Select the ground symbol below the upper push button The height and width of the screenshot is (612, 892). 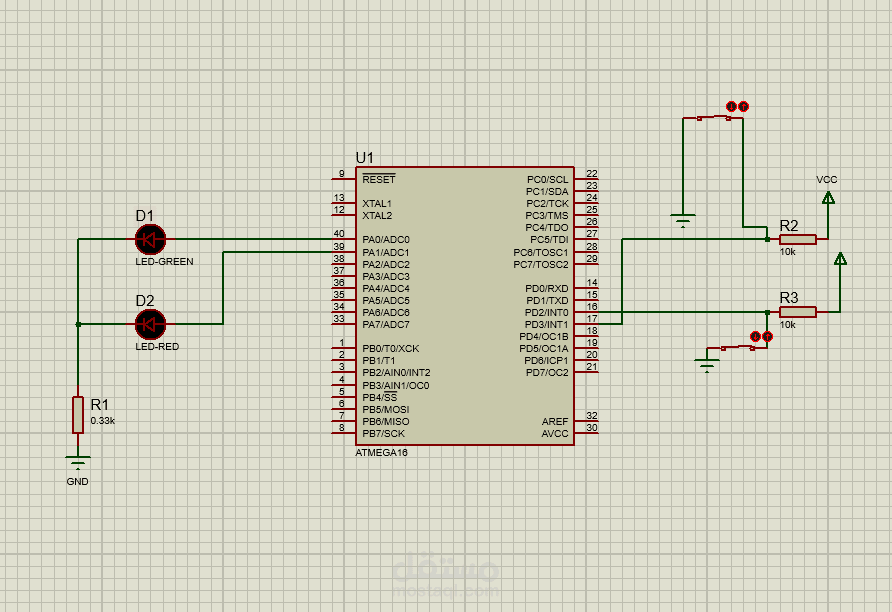(683, 220)
